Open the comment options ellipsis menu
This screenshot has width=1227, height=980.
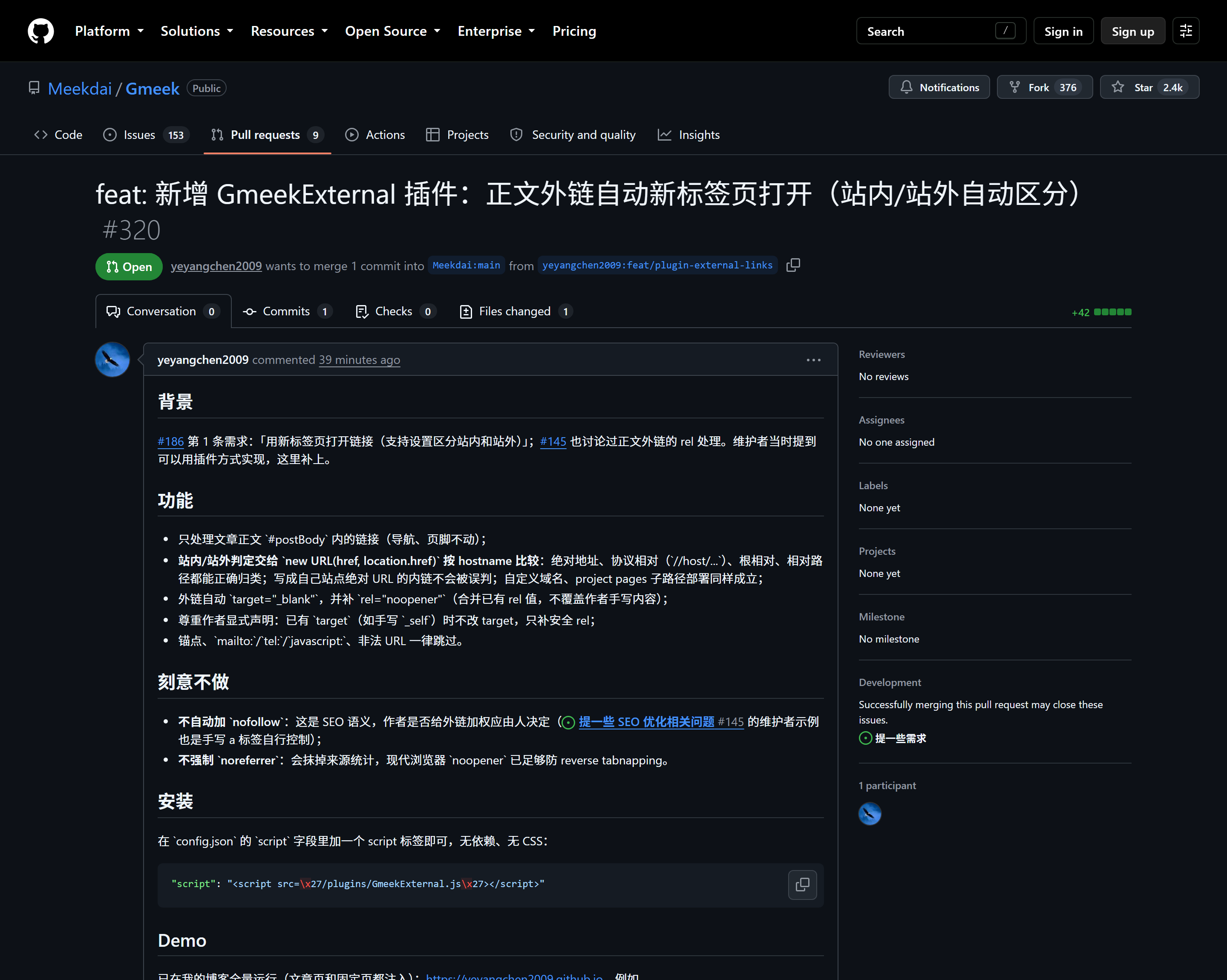[x=813, y=360]
